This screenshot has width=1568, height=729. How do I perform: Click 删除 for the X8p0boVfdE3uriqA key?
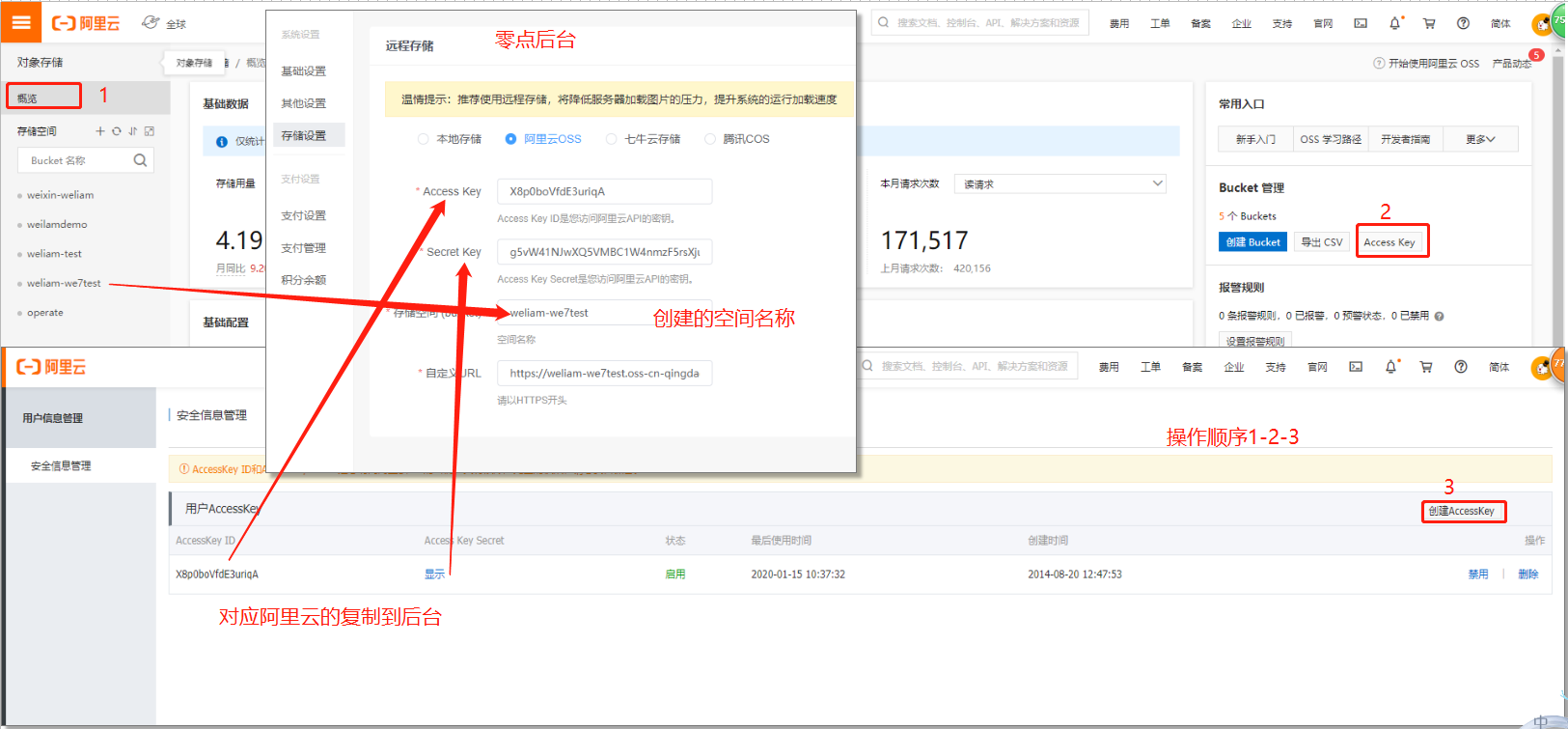point(1527,574)
